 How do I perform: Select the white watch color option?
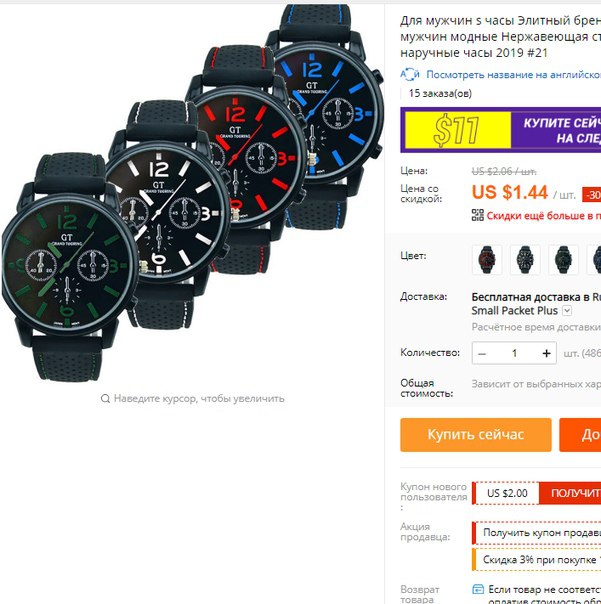[525, 260]
